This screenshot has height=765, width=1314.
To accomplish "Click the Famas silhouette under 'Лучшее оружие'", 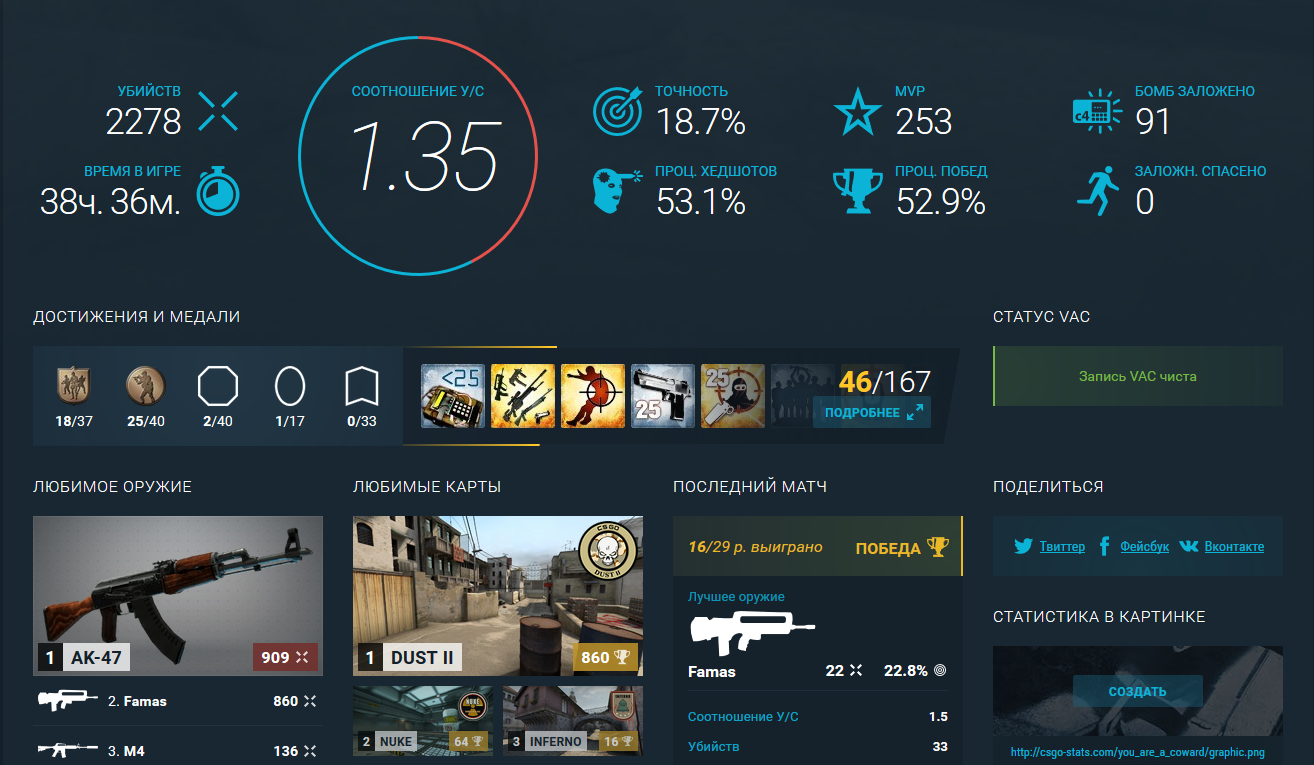I will (x=751, y=634).
